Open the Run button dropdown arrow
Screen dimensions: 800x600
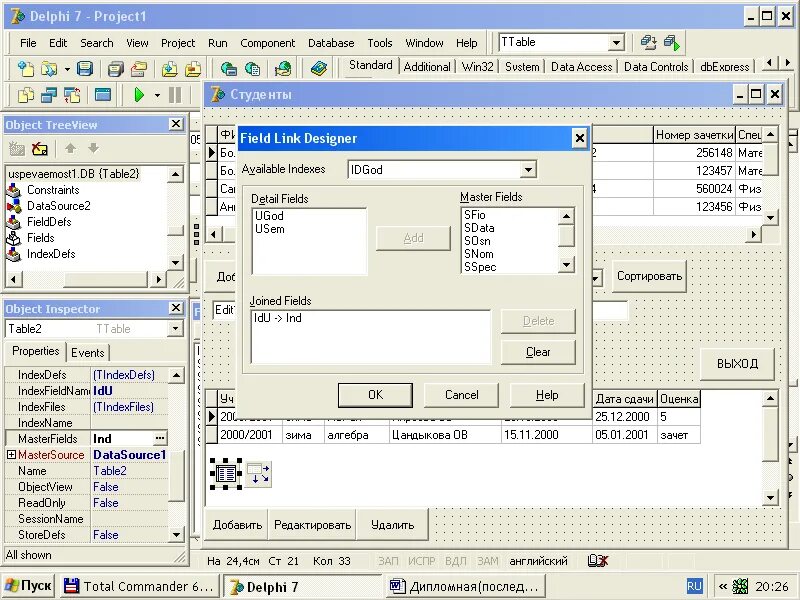pos(157,95)
